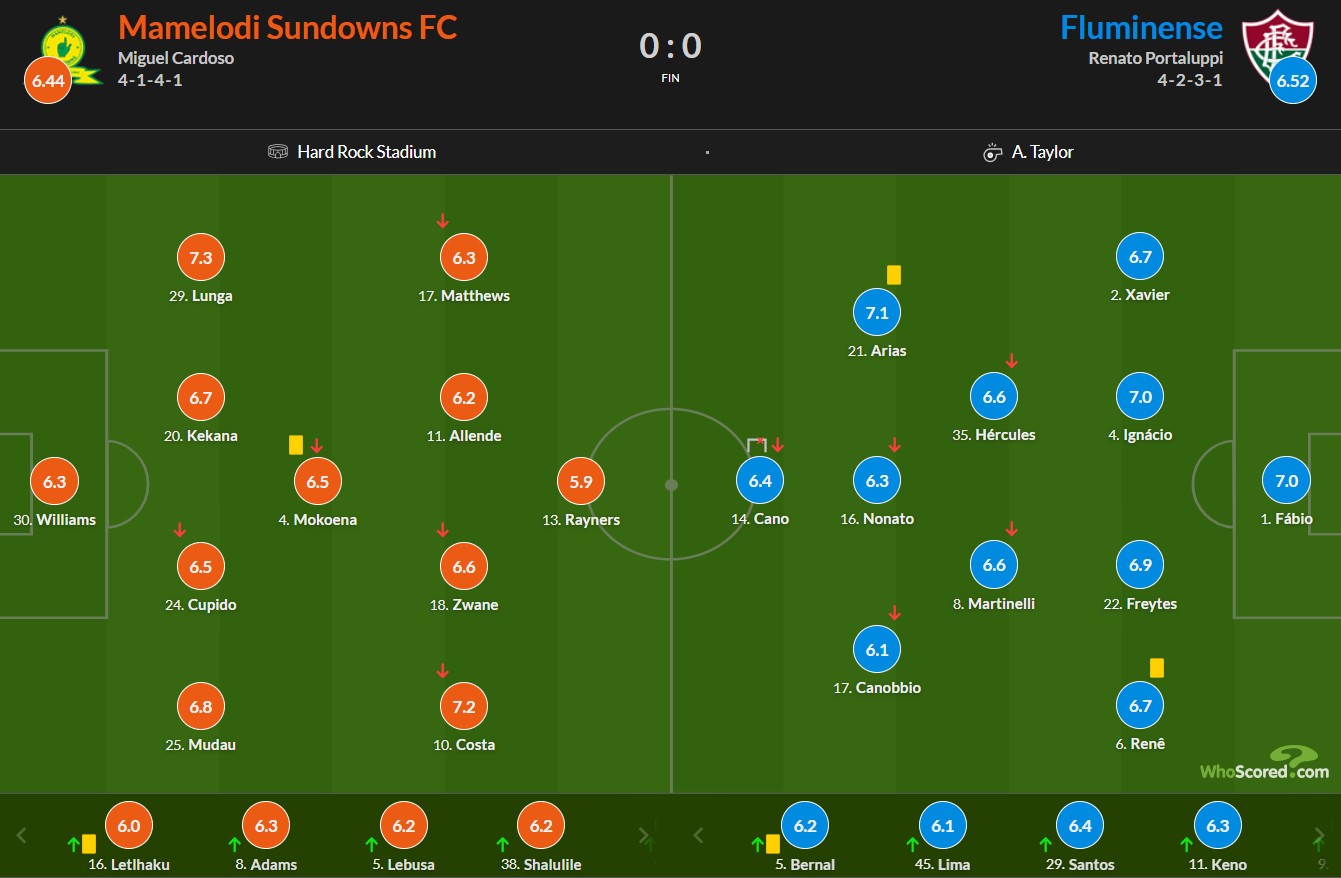Click the WhoScored.com logo

pyautogui.click(x=1266, y=763)
